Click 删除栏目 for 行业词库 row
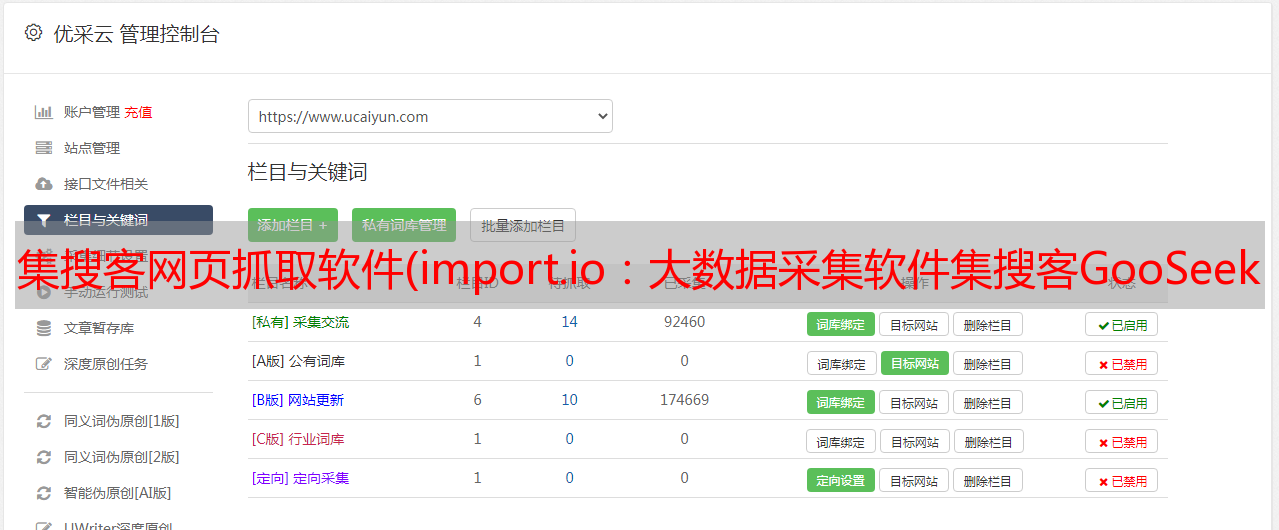1279x530 pixels. [x=988, y=441]
